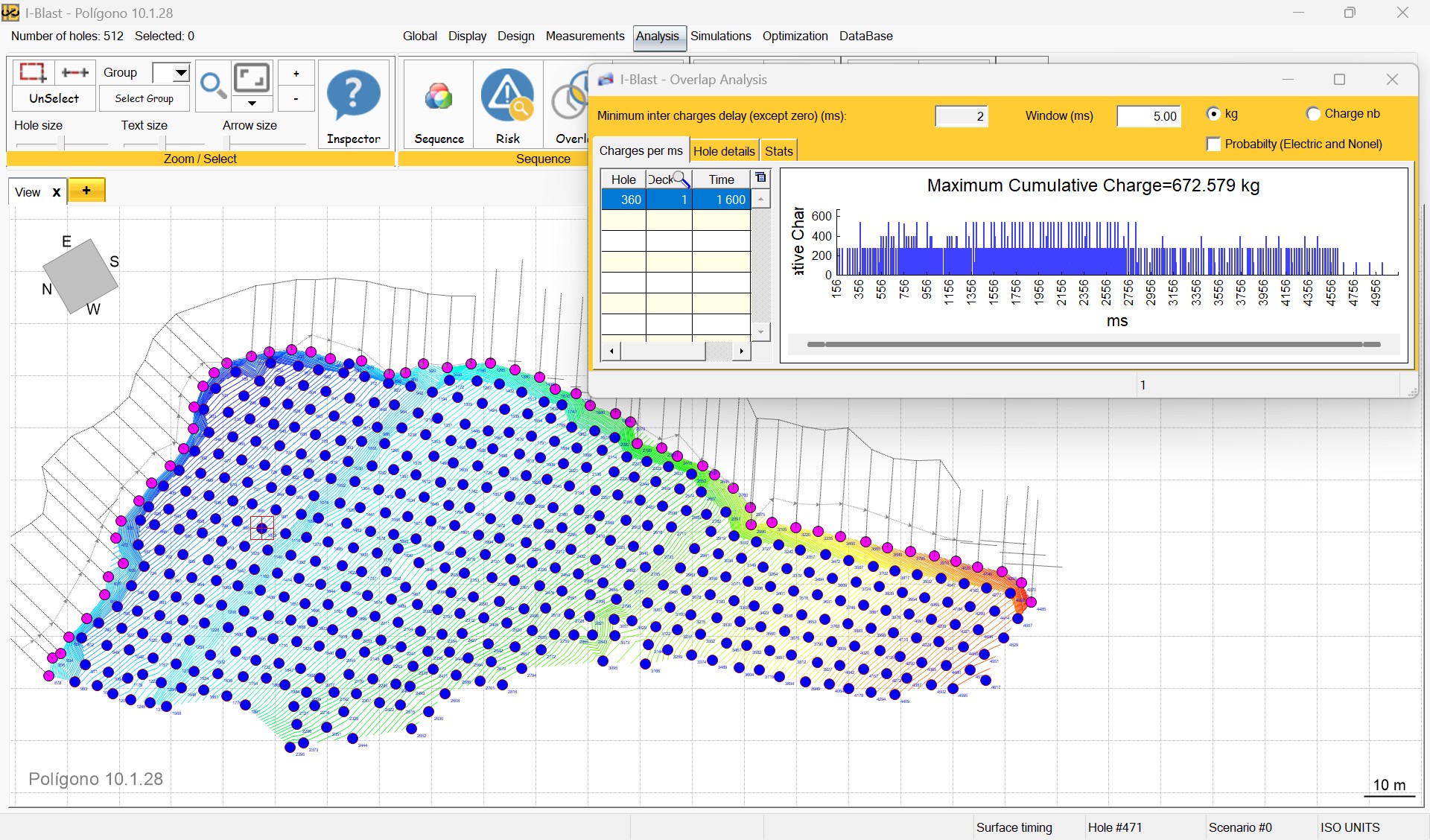This screenshot has height=840, width=1430.
Task: Switch to the Stats tab
Action: (x=779, y=150)
